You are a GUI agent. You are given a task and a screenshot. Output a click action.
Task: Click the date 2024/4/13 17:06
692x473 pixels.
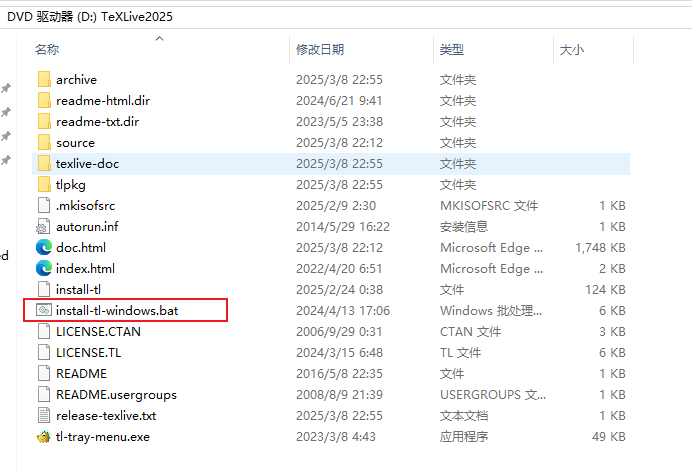click(343, 311)
